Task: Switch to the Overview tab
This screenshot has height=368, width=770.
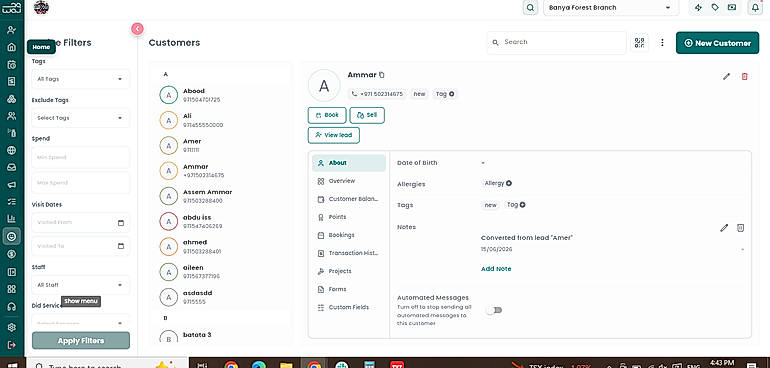Action: click(349, 181)
